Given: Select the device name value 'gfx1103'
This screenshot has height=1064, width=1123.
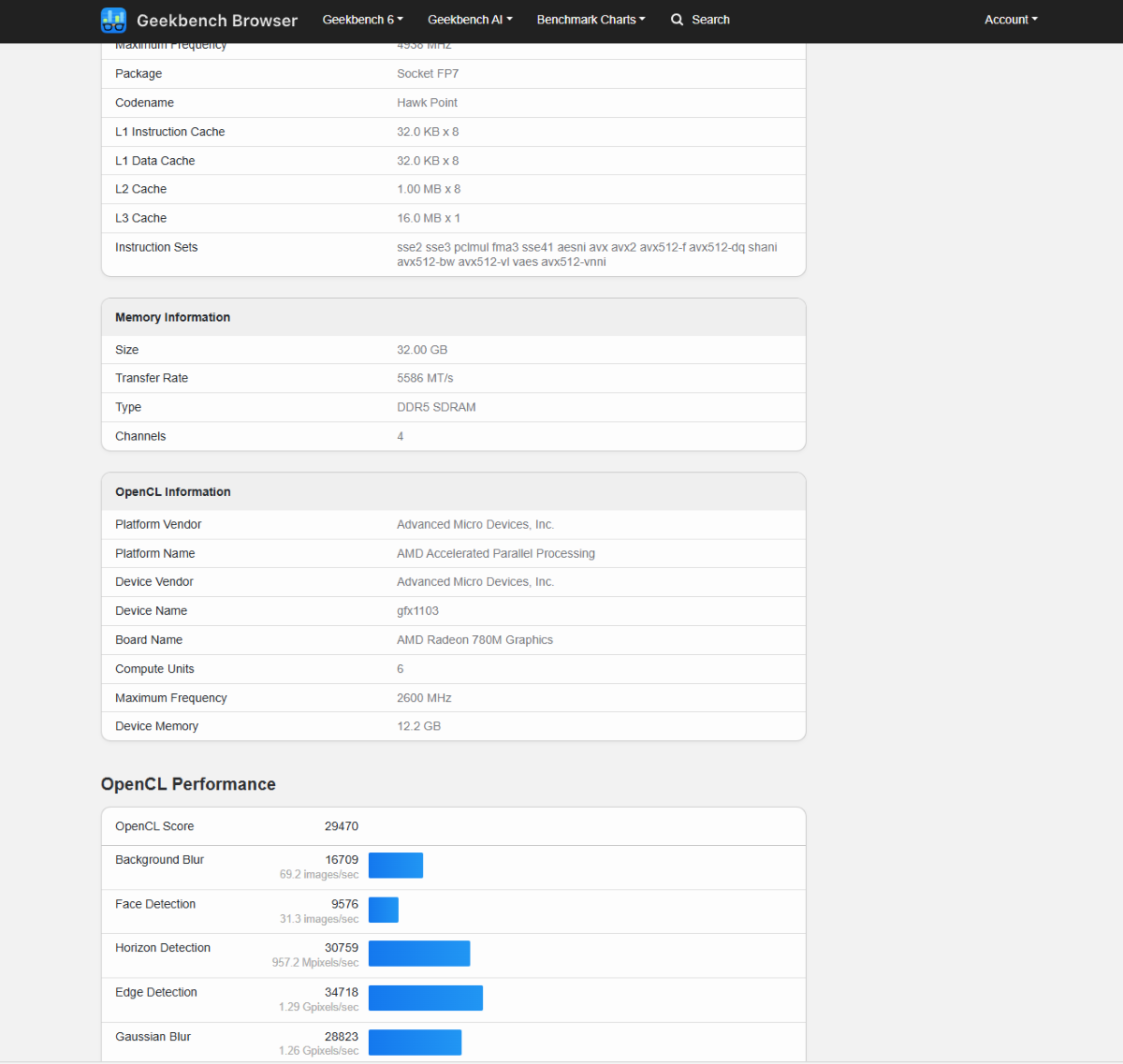Looking at the screenshot, I should point(417,611).
